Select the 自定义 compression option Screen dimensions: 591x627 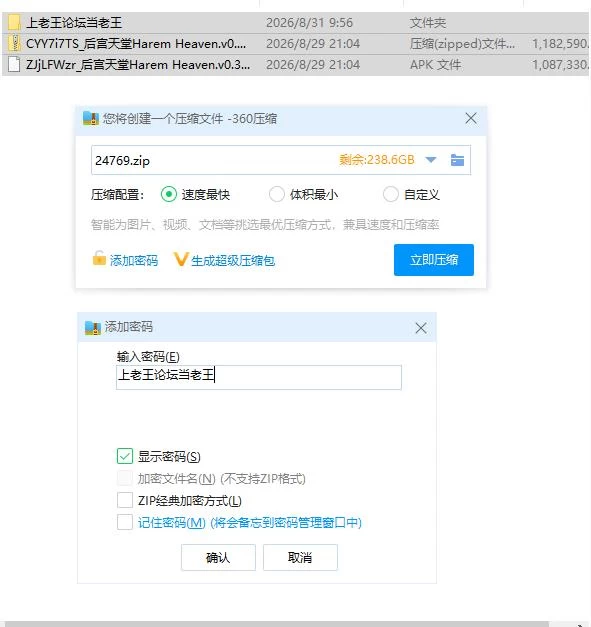391,194
